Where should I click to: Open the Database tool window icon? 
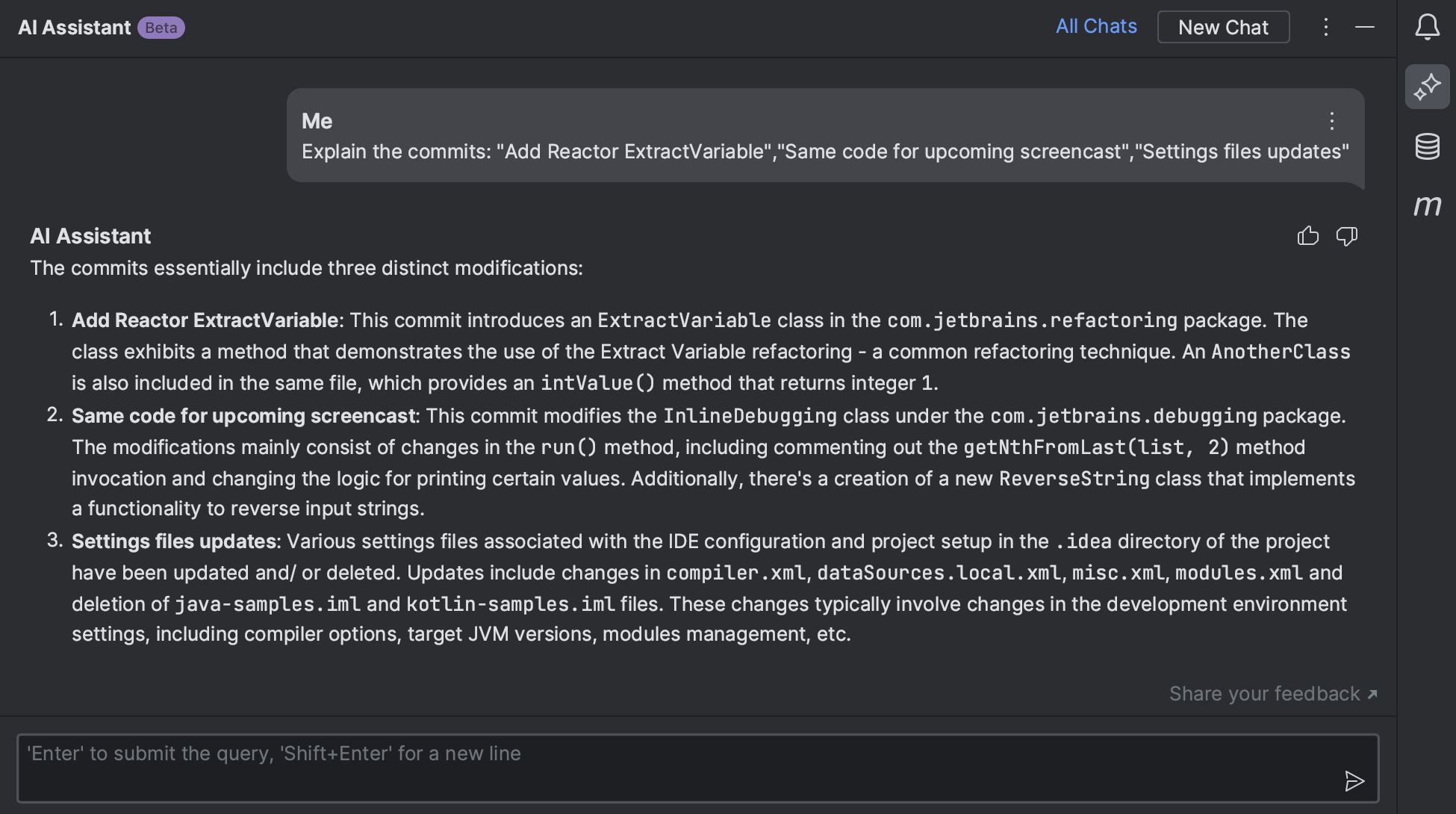point(1427,147)
